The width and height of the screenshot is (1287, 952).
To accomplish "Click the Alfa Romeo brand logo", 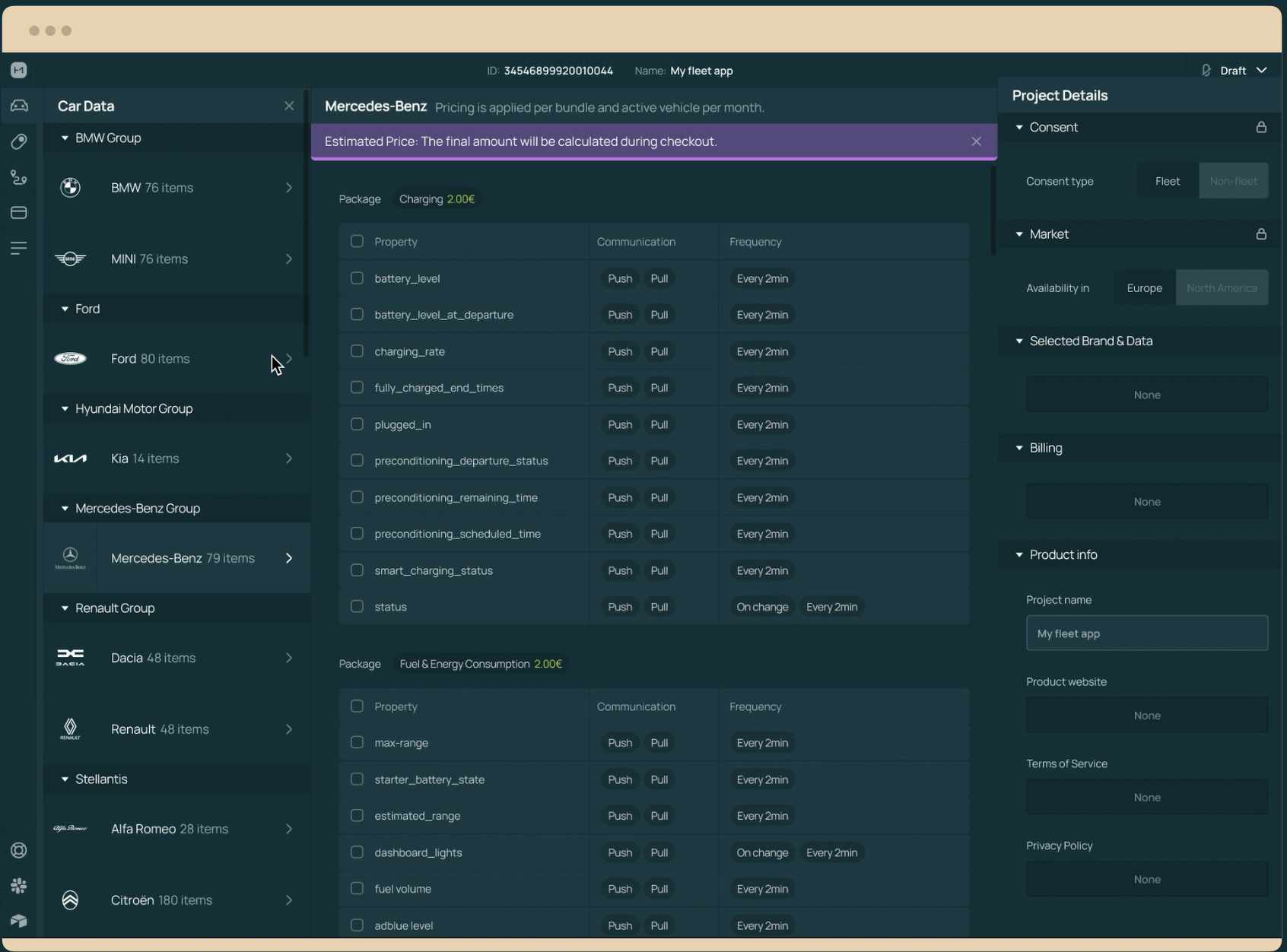I will tap(70, 829).
